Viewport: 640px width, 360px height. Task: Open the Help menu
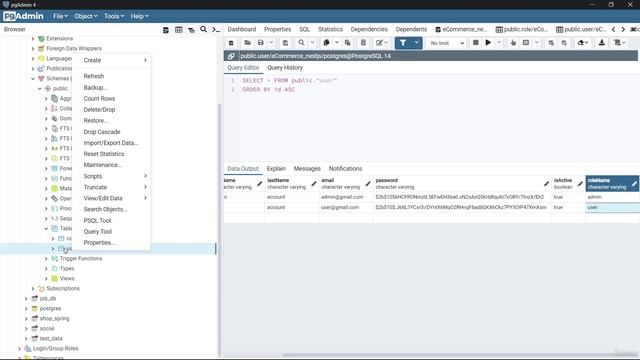pyautogui.click(x=139, y=16)
